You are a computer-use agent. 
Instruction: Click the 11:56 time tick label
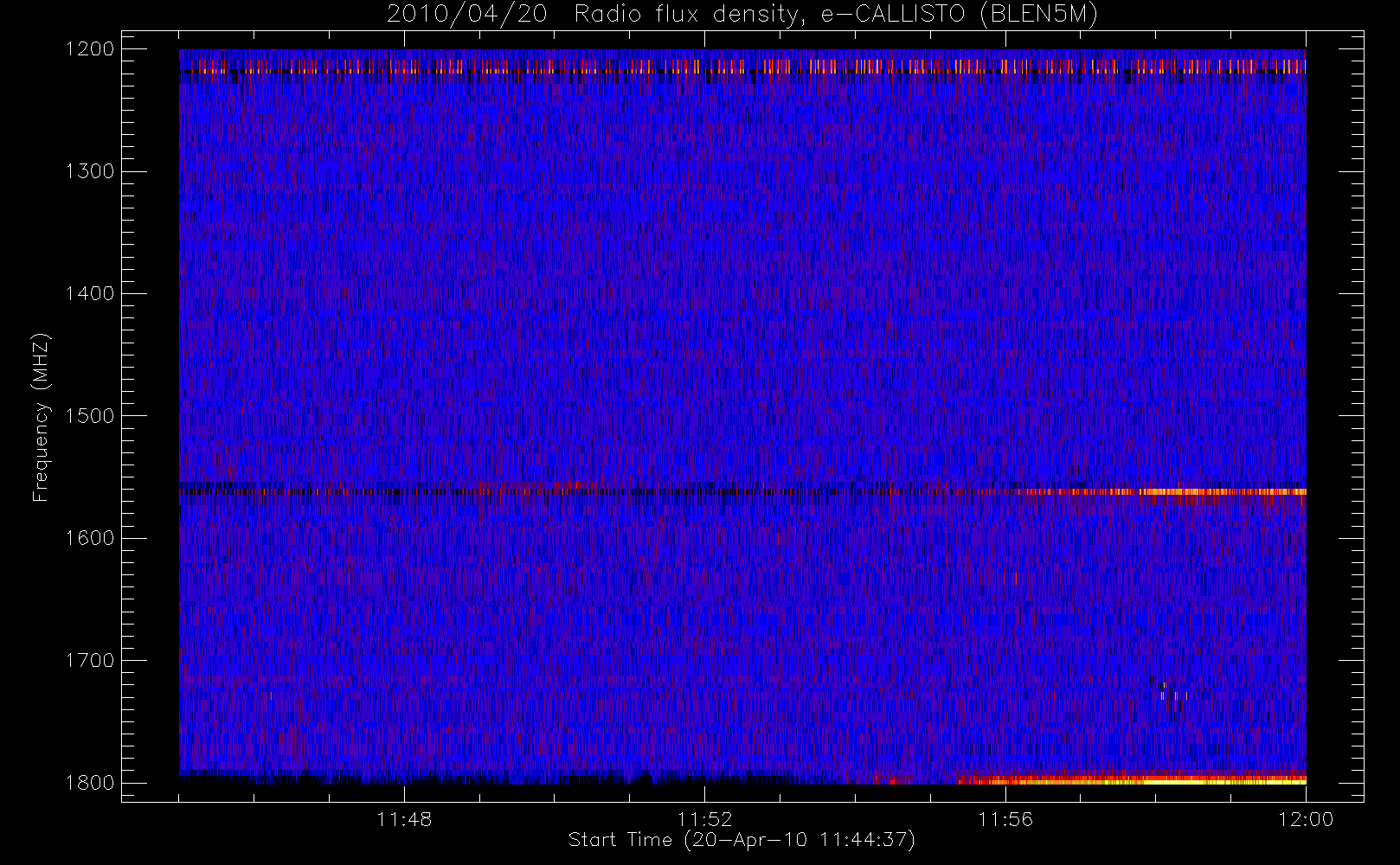click(1005, 819)
